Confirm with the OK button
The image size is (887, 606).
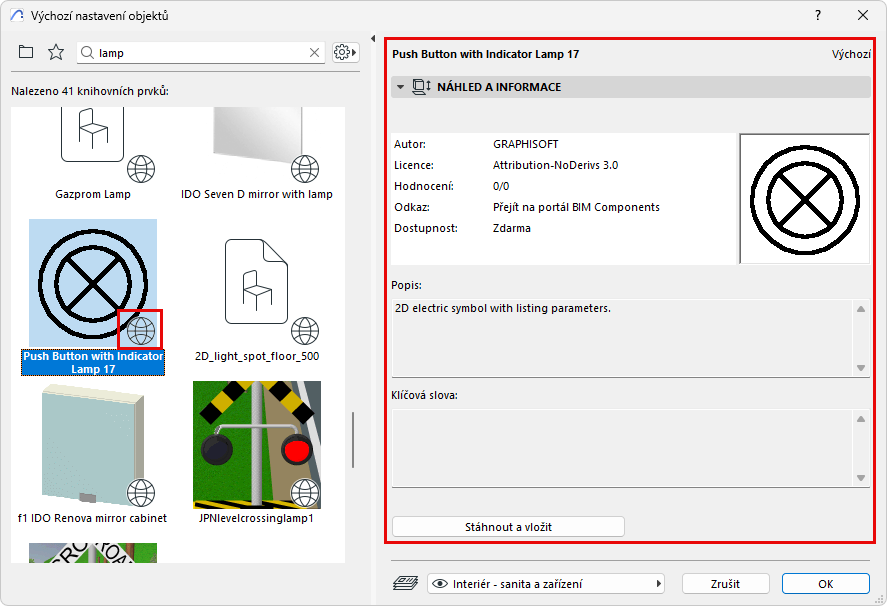825,583
